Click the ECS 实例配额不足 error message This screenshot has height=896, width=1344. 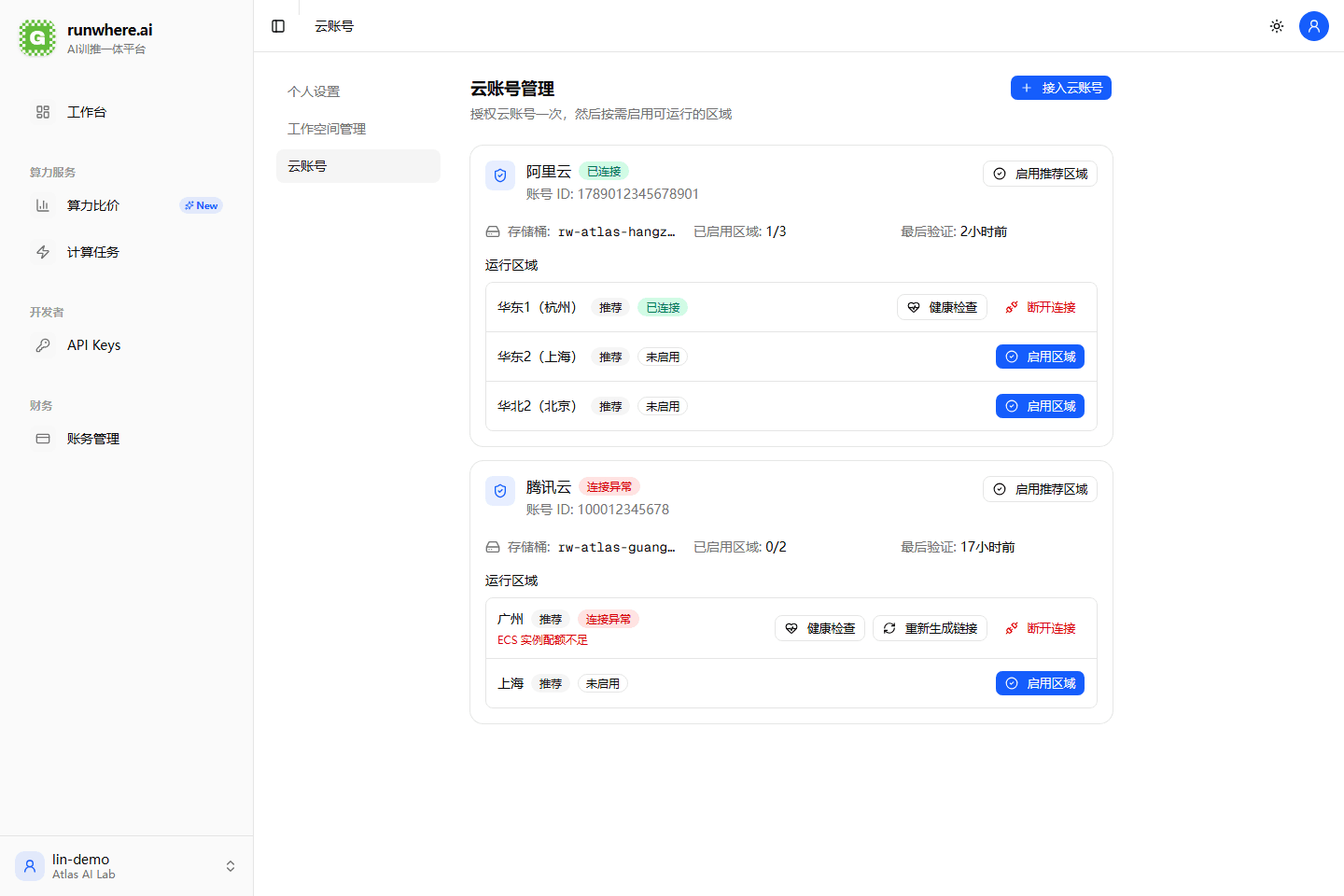point(543,640)
